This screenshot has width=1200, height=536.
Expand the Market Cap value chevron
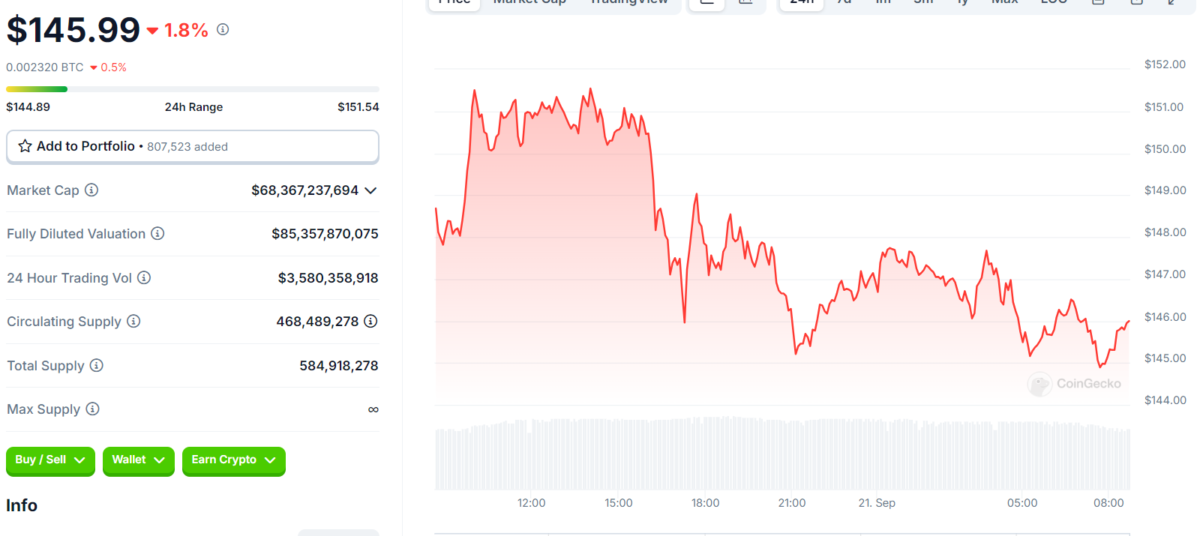point(371,190)
